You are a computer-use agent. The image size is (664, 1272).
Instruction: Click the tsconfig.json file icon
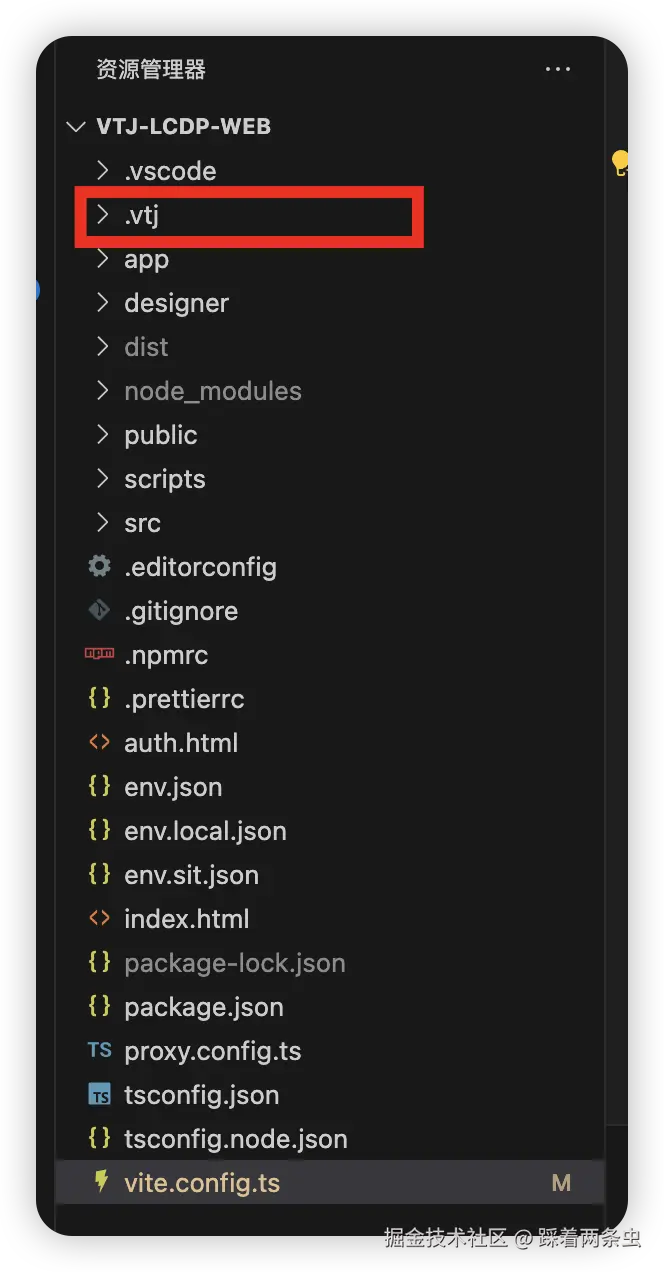[99, 1095]
